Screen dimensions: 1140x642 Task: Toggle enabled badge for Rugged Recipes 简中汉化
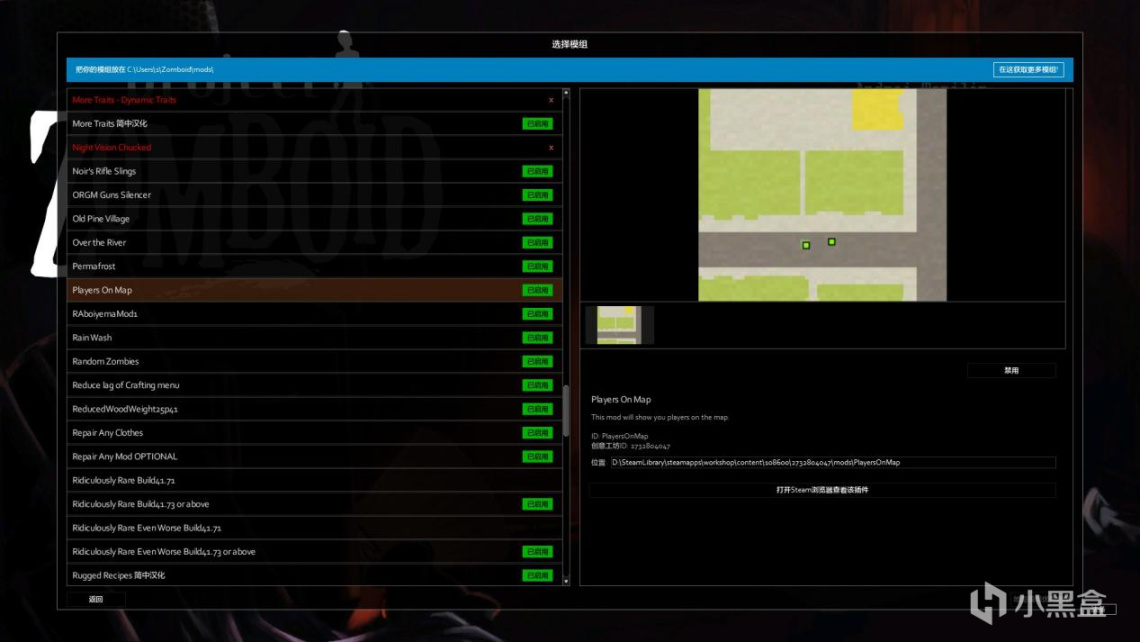pyautogui.click(x=537, y=575)
